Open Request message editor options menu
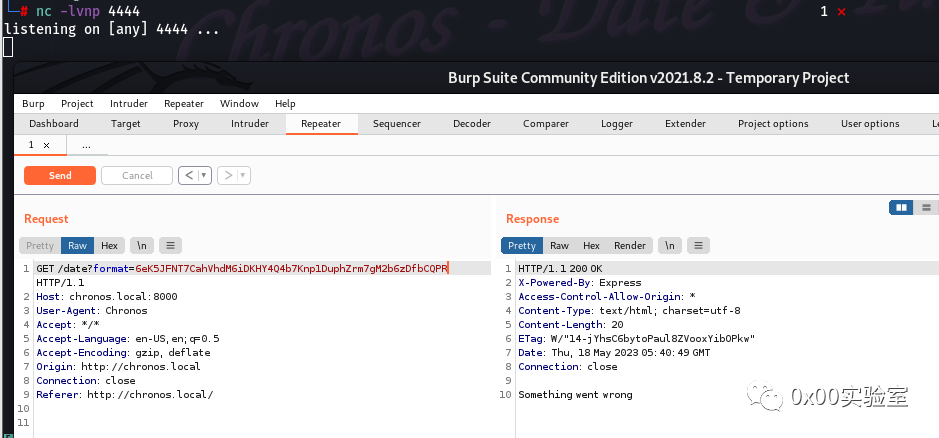 click(x=170, y=246)
